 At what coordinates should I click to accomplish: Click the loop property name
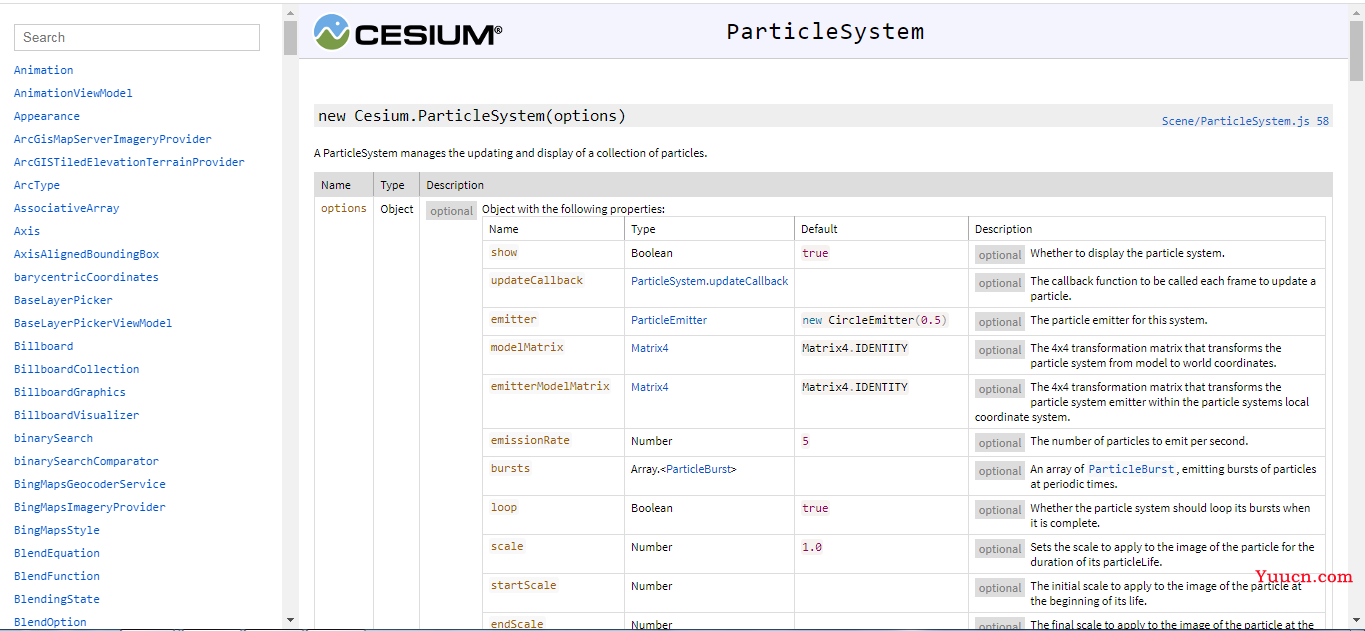pyautogui.click(x=504, y=507)
